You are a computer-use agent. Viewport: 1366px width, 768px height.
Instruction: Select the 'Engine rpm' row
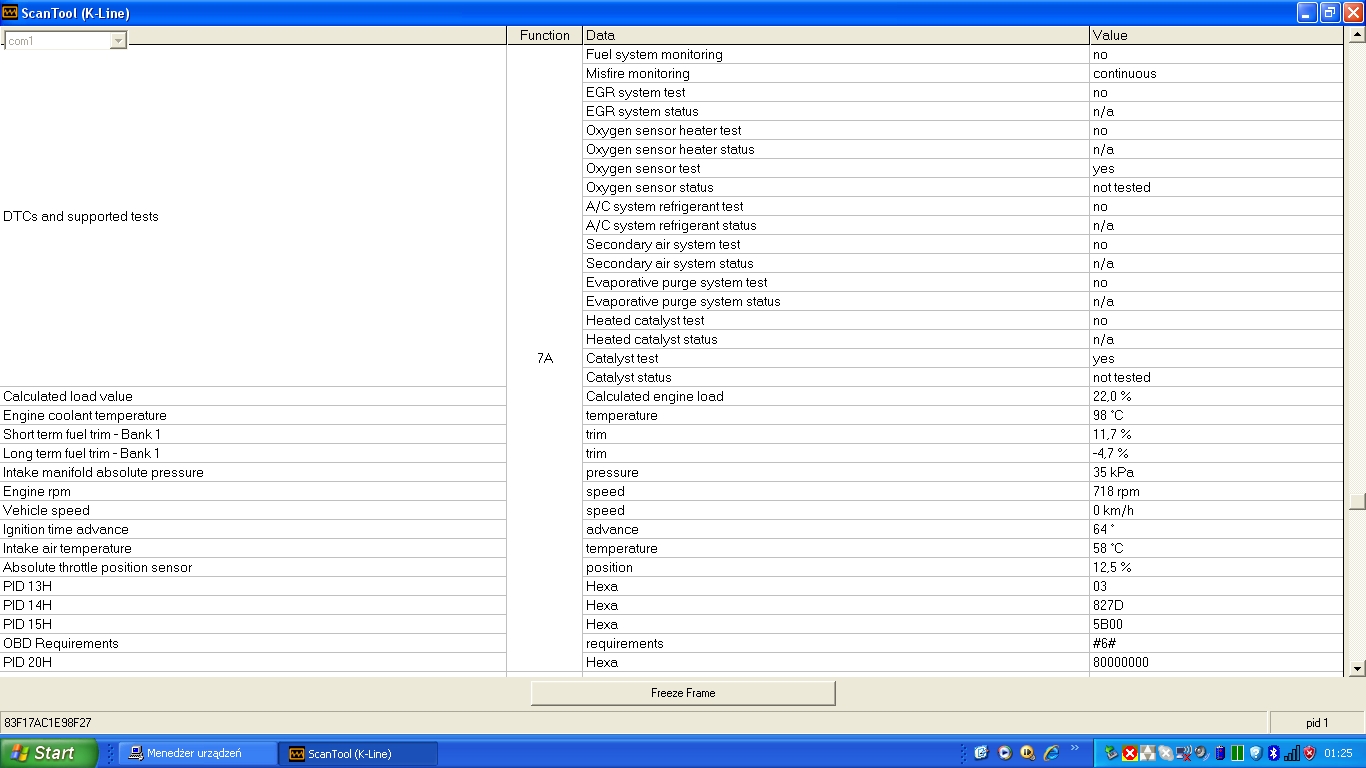[253, 491]
